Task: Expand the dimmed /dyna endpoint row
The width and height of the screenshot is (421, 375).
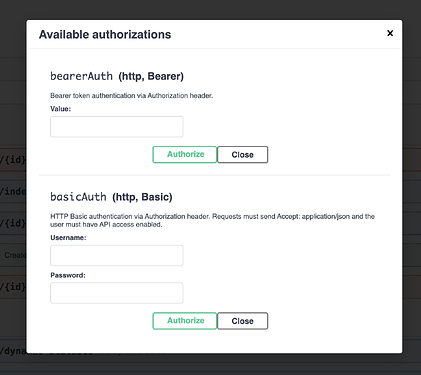Action: [13, 351]
